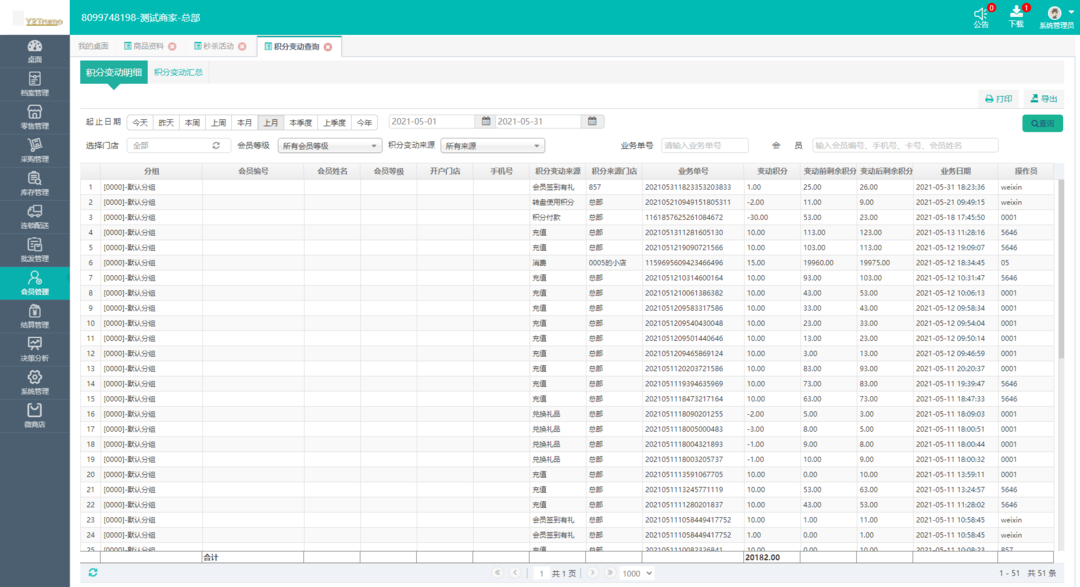The image size is (1080, 587).
Task: Click the 查询 search button
Action: [x=1042, y=123]
